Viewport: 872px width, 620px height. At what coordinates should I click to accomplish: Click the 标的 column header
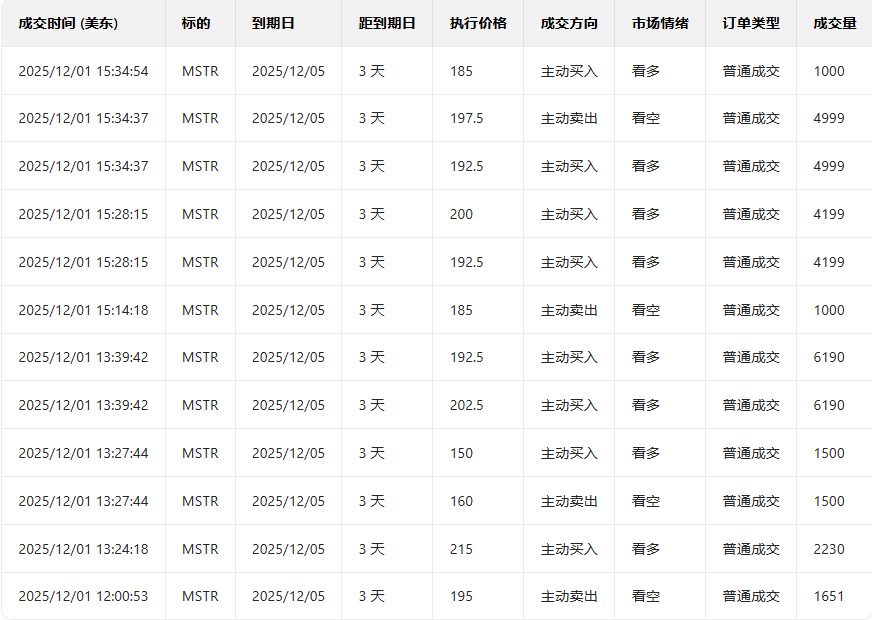click(x=196, y=23)
